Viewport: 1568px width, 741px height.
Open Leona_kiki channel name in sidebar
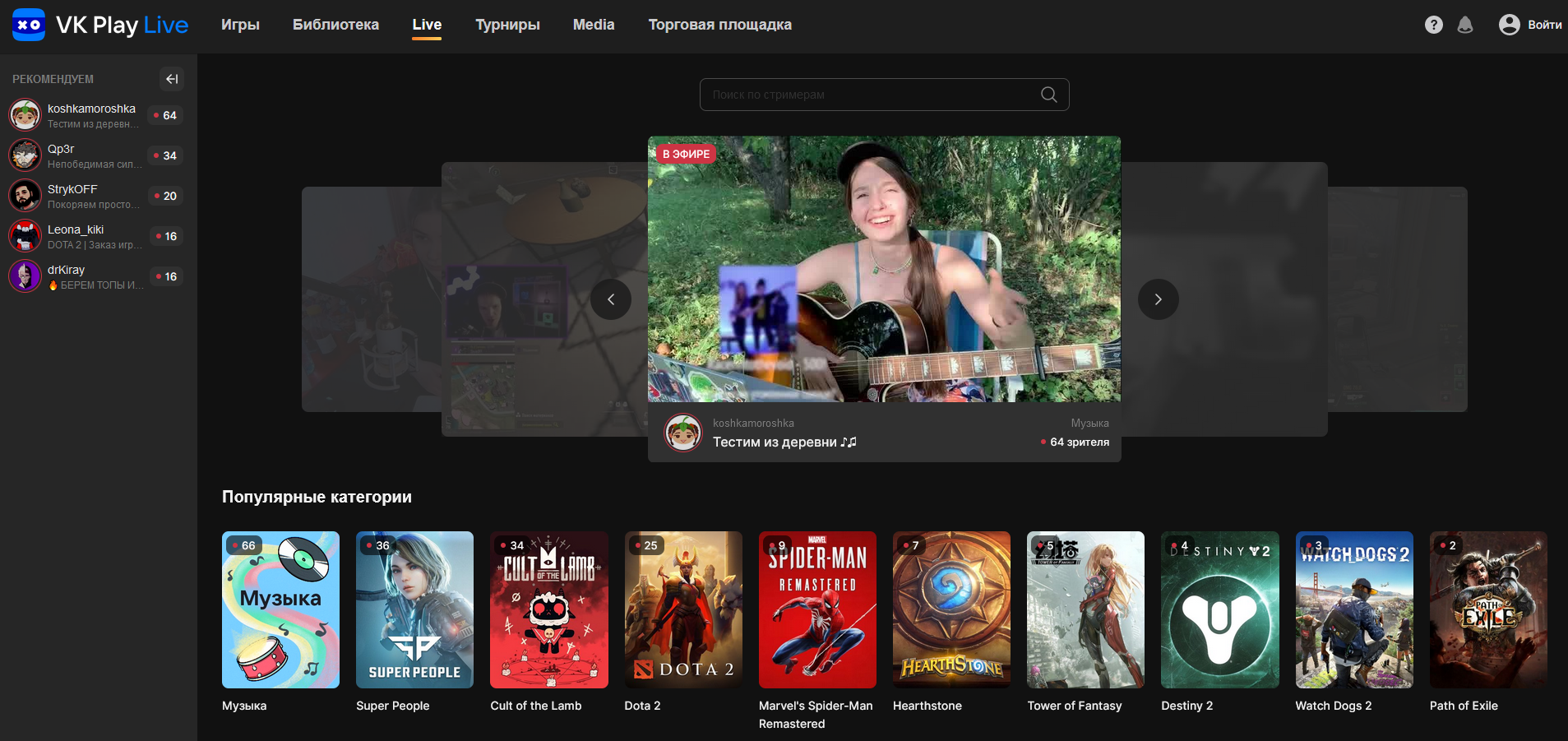[x=76, y=229]
